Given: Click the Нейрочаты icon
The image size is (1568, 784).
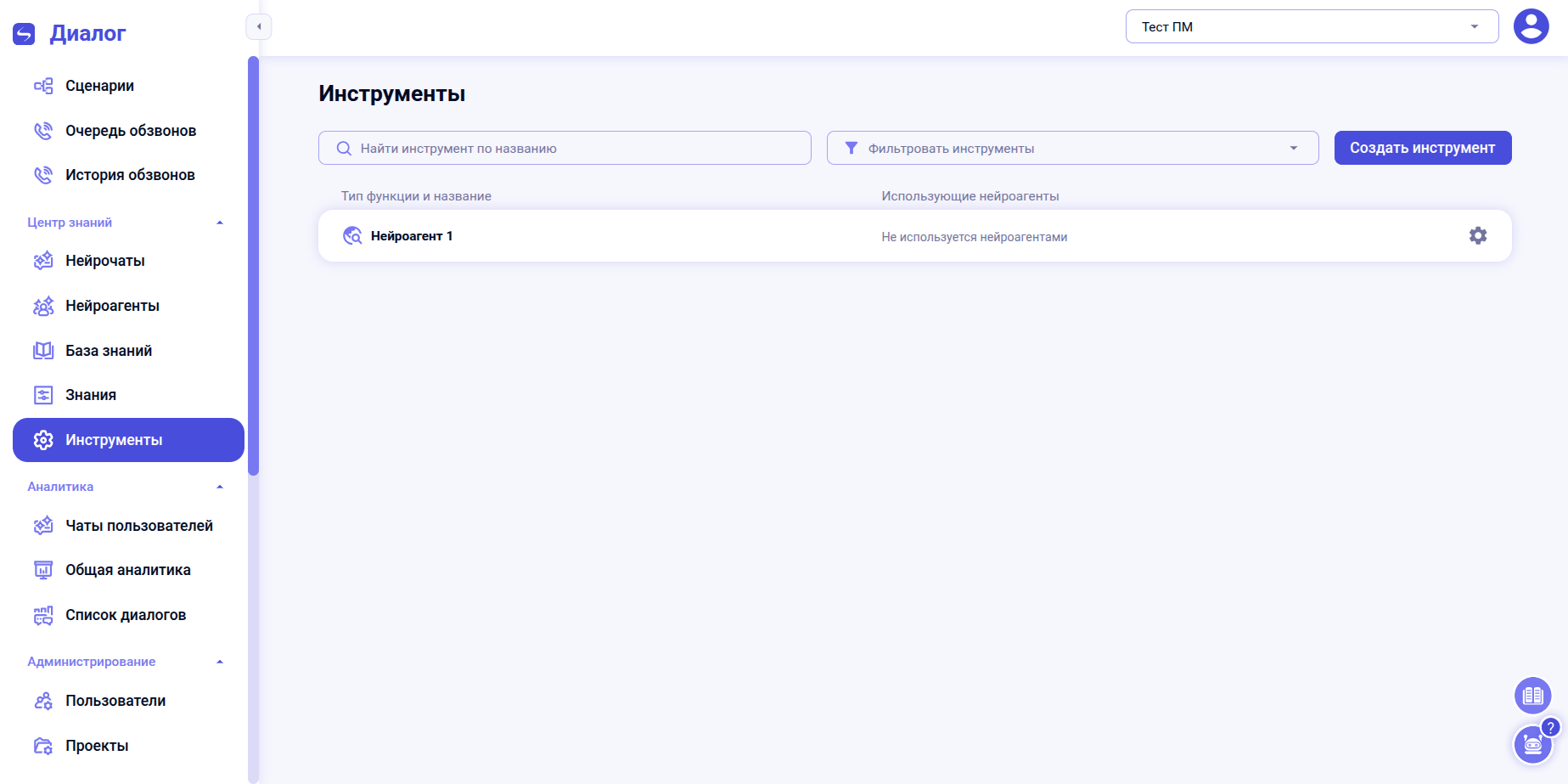Looking at the screenshot, I should tap(43, 261).
